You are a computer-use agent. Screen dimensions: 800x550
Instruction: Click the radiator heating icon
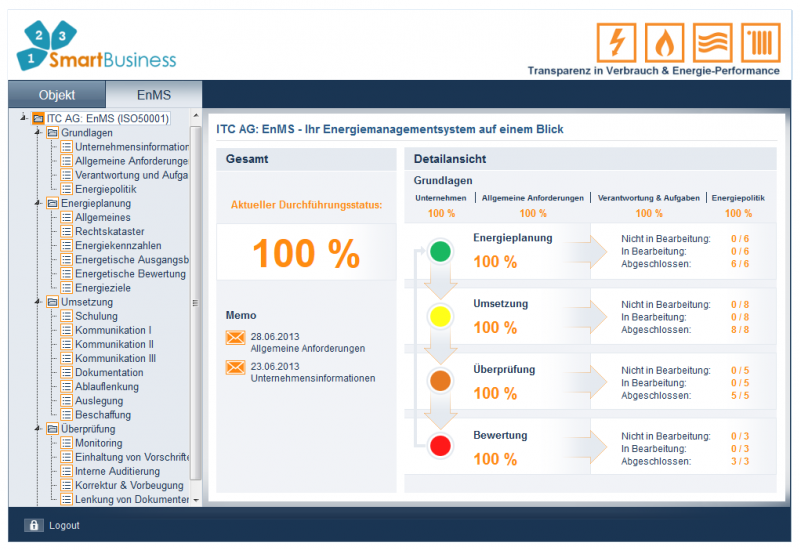pos(761,42)
